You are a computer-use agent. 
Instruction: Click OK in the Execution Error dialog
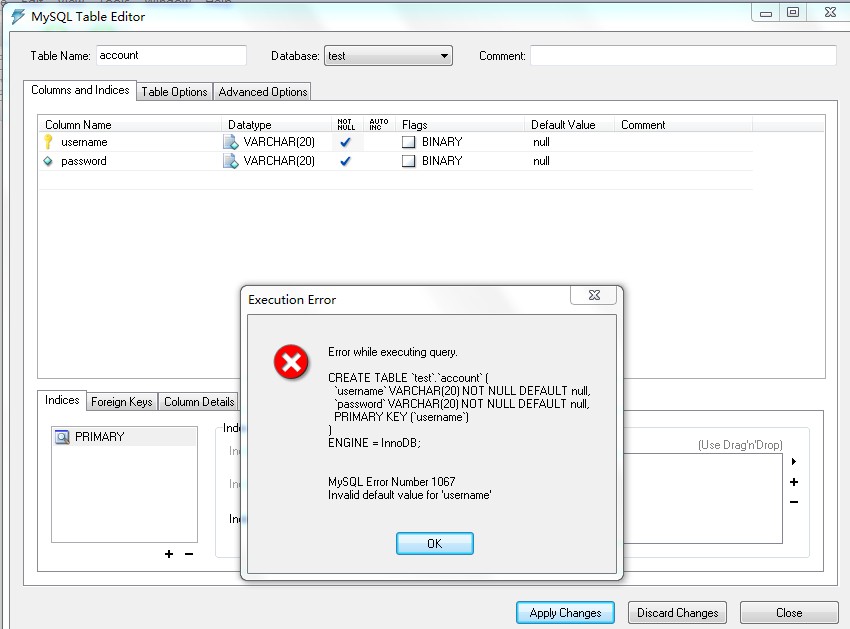[435, 543]
